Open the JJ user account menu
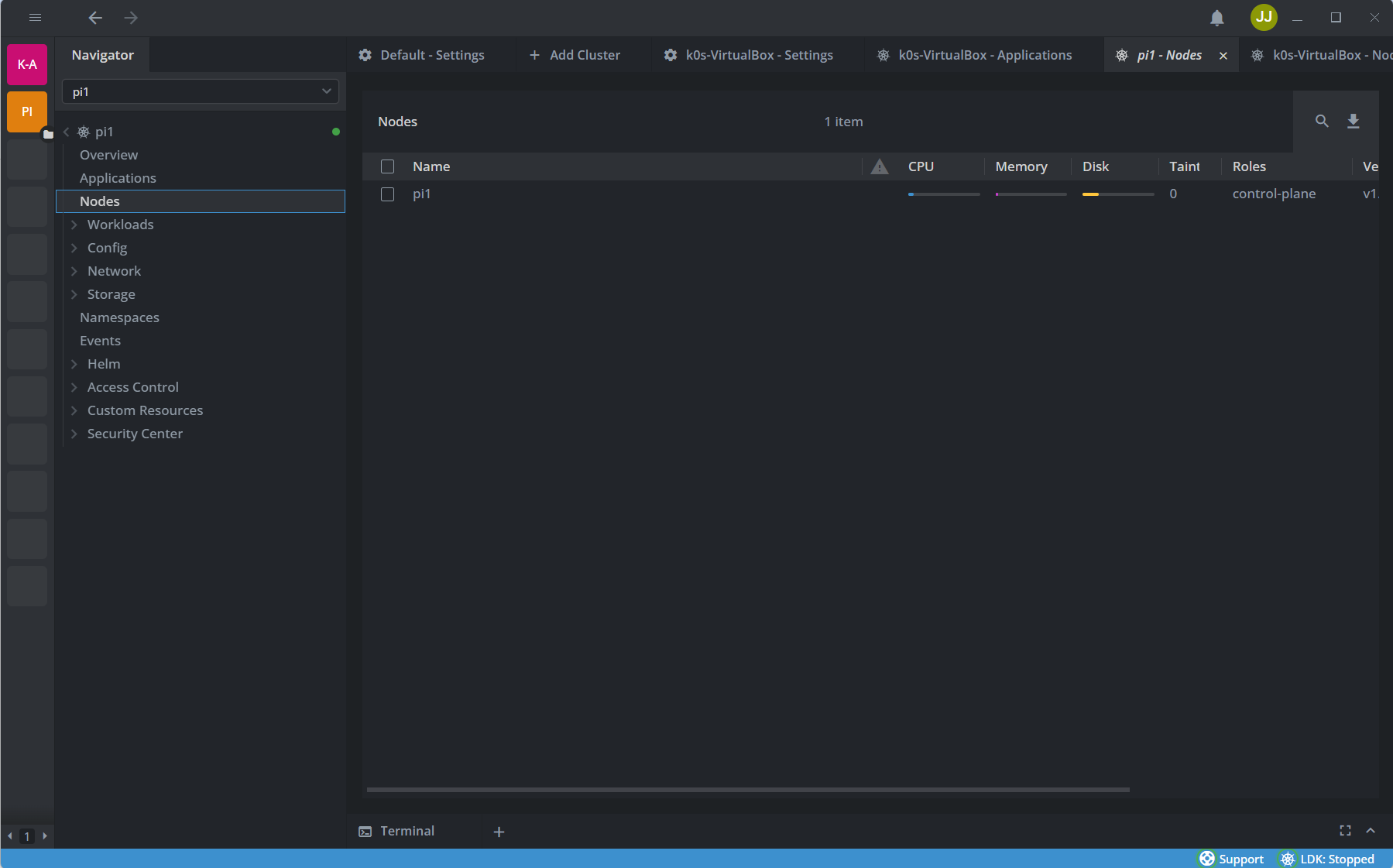Image resolution: width=1393 pixels, height=868 pixels. point(1264,17)
